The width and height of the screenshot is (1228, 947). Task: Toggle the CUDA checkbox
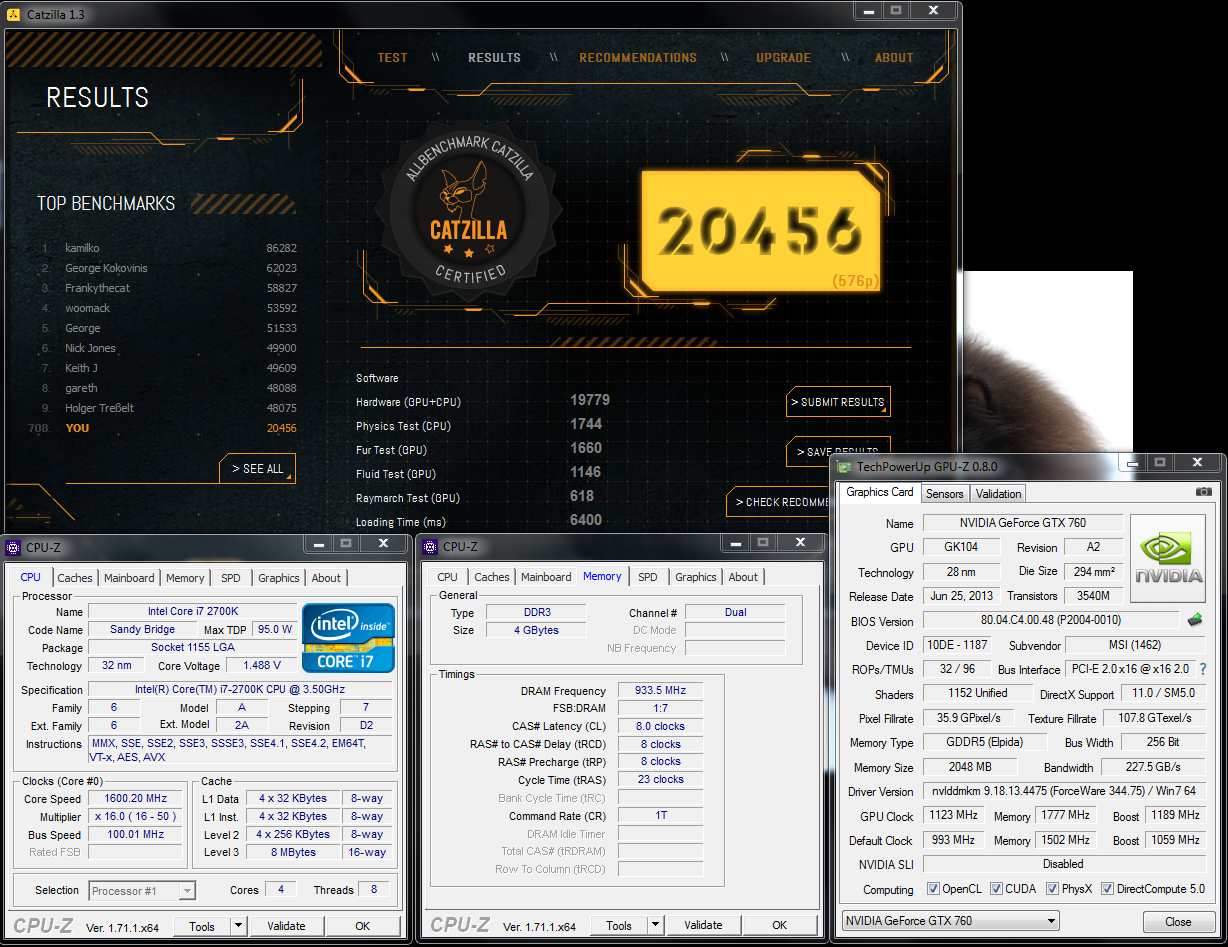click(x=995, y=888)
